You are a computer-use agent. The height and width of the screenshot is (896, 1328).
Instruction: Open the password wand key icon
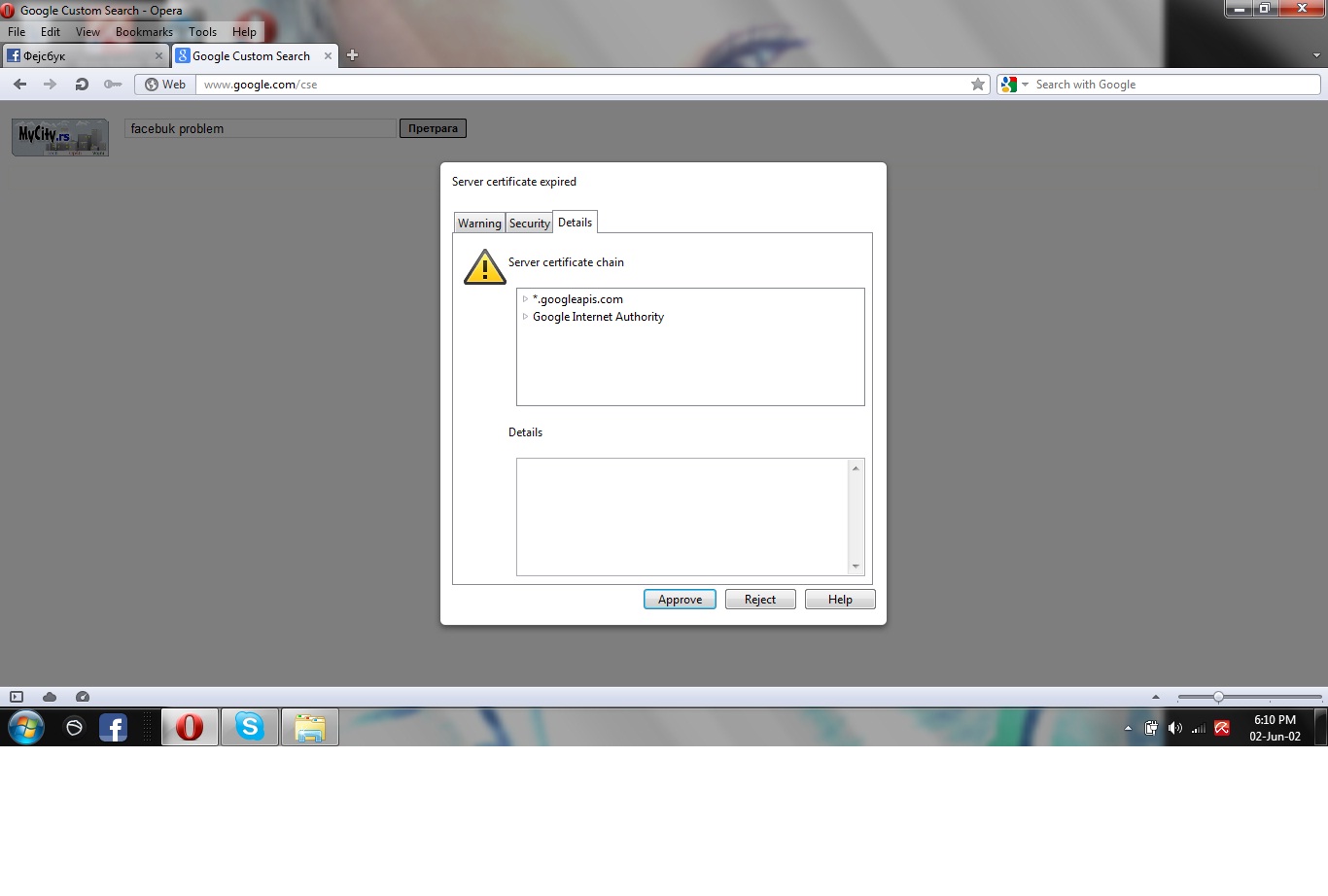tap(113, 85)
